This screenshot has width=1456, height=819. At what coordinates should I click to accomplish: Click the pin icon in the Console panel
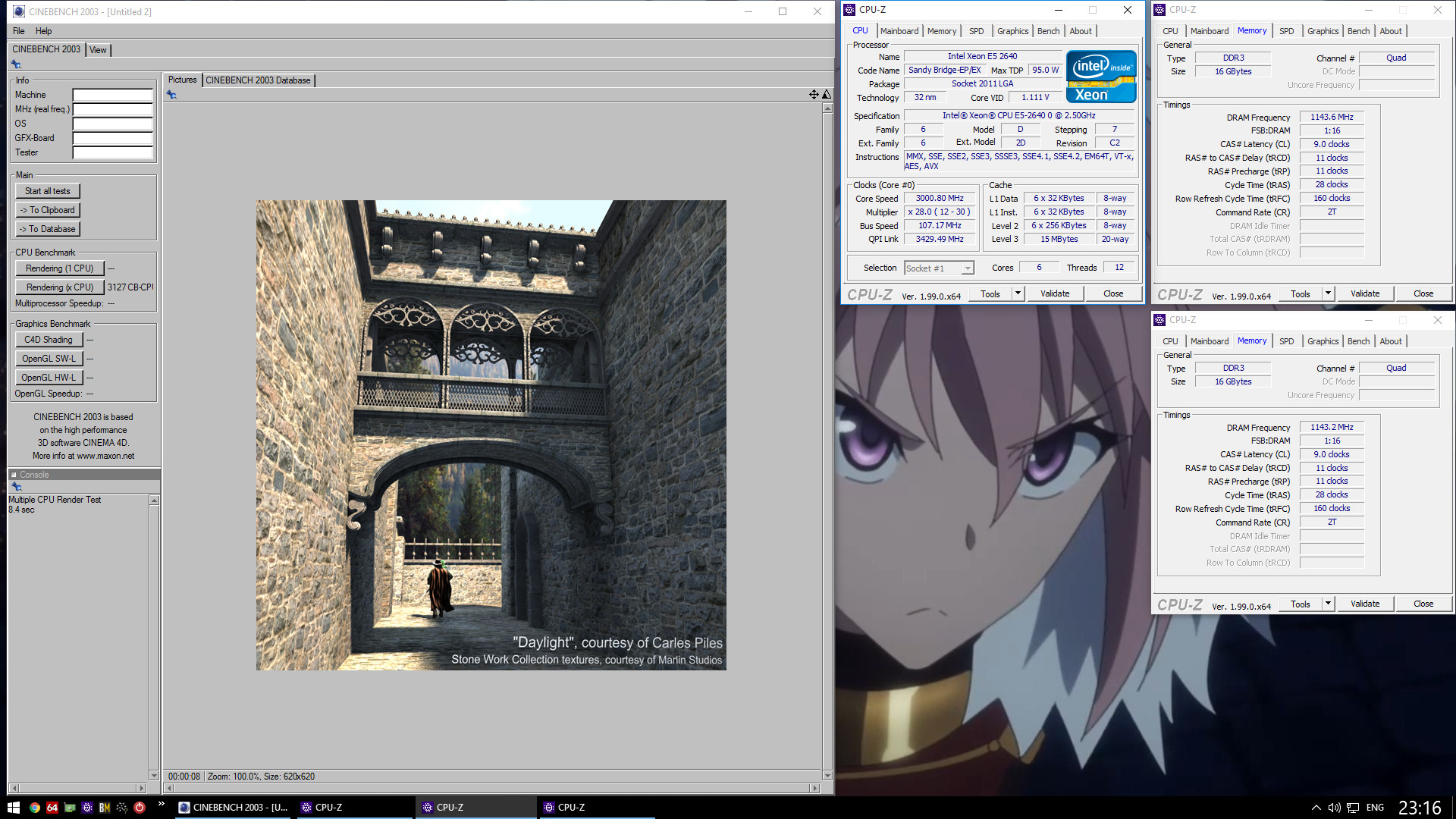click(16, 487)
